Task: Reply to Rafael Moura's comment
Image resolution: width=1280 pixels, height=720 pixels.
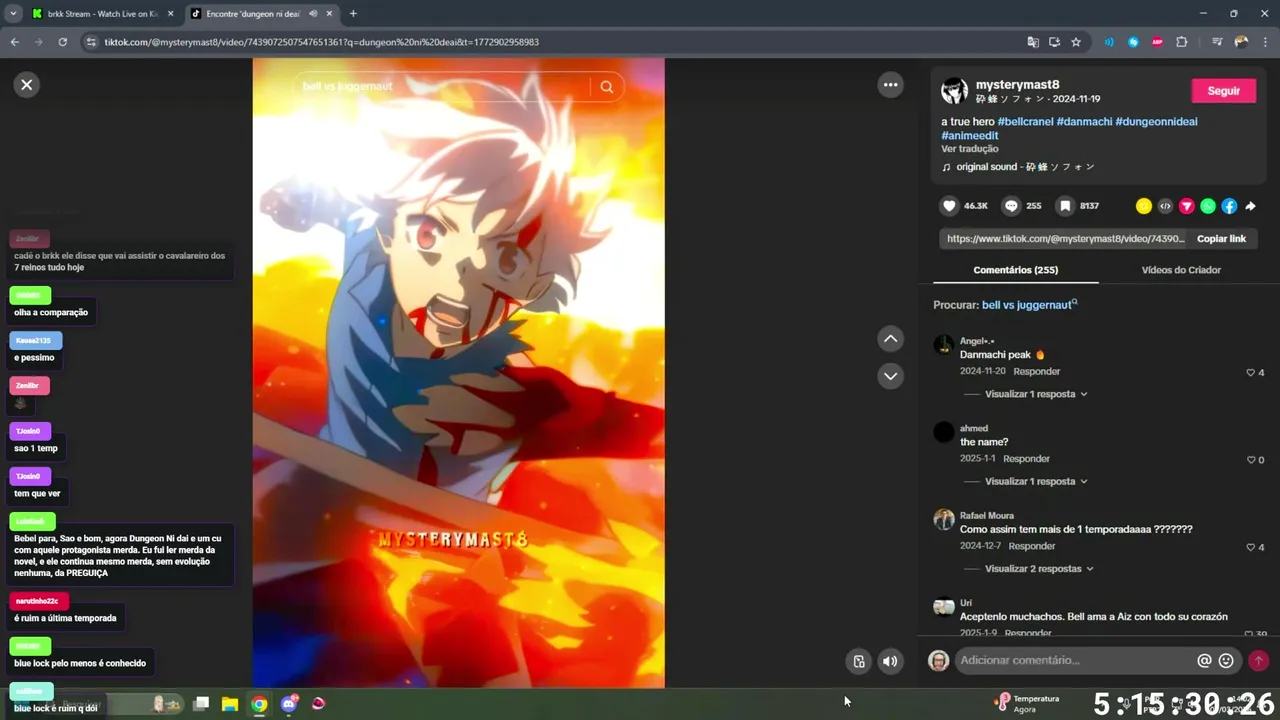Action: click(x=1032, y=546)
